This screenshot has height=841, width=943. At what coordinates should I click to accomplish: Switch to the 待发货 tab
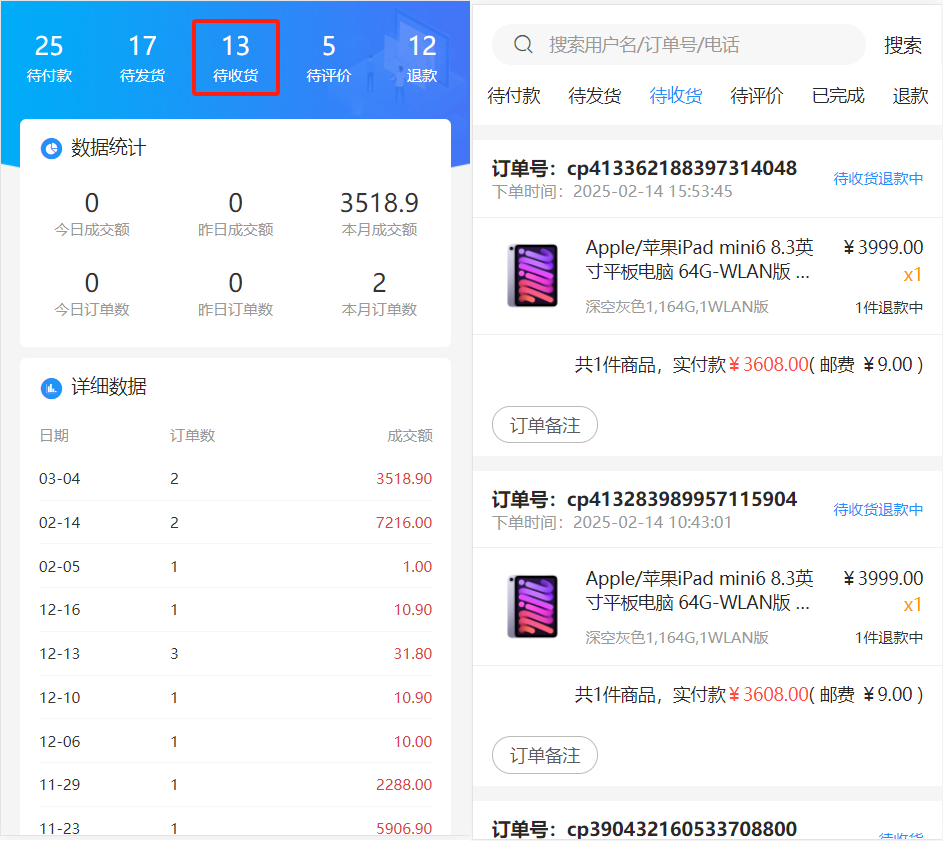tap(595, 96)
